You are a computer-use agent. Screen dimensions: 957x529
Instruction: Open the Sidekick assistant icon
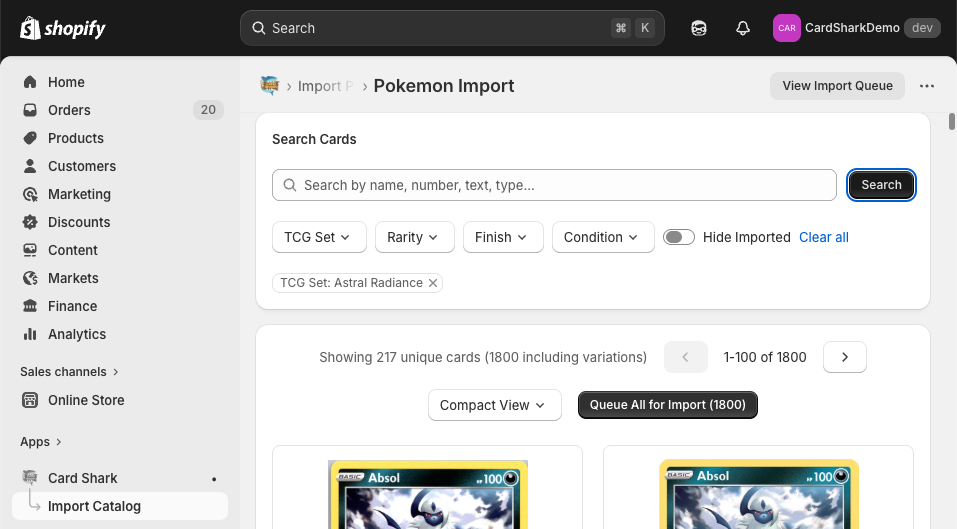click(x=699, y=28)
